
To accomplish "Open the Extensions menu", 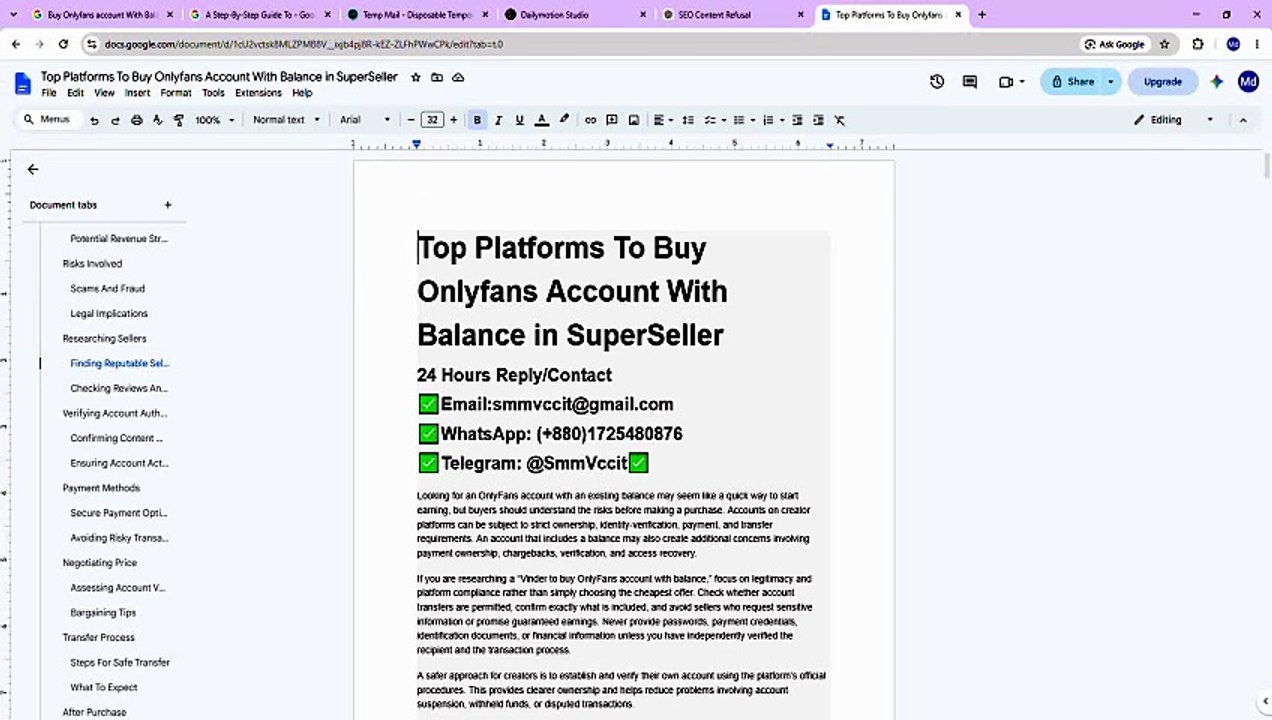I will 258,93.
